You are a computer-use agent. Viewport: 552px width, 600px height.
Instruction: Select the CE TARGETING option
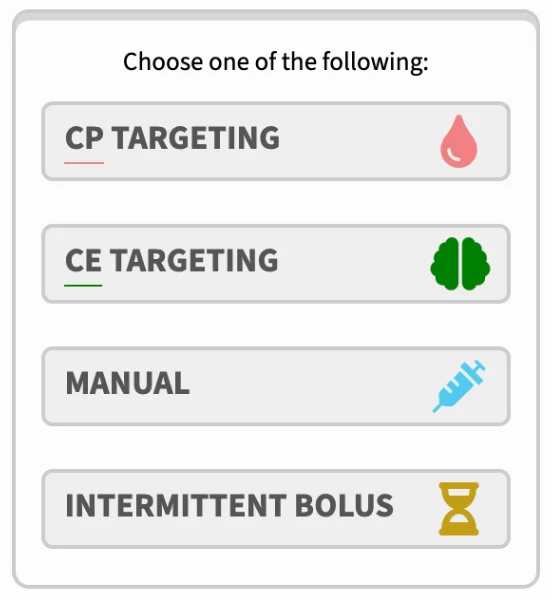[276, 264]
